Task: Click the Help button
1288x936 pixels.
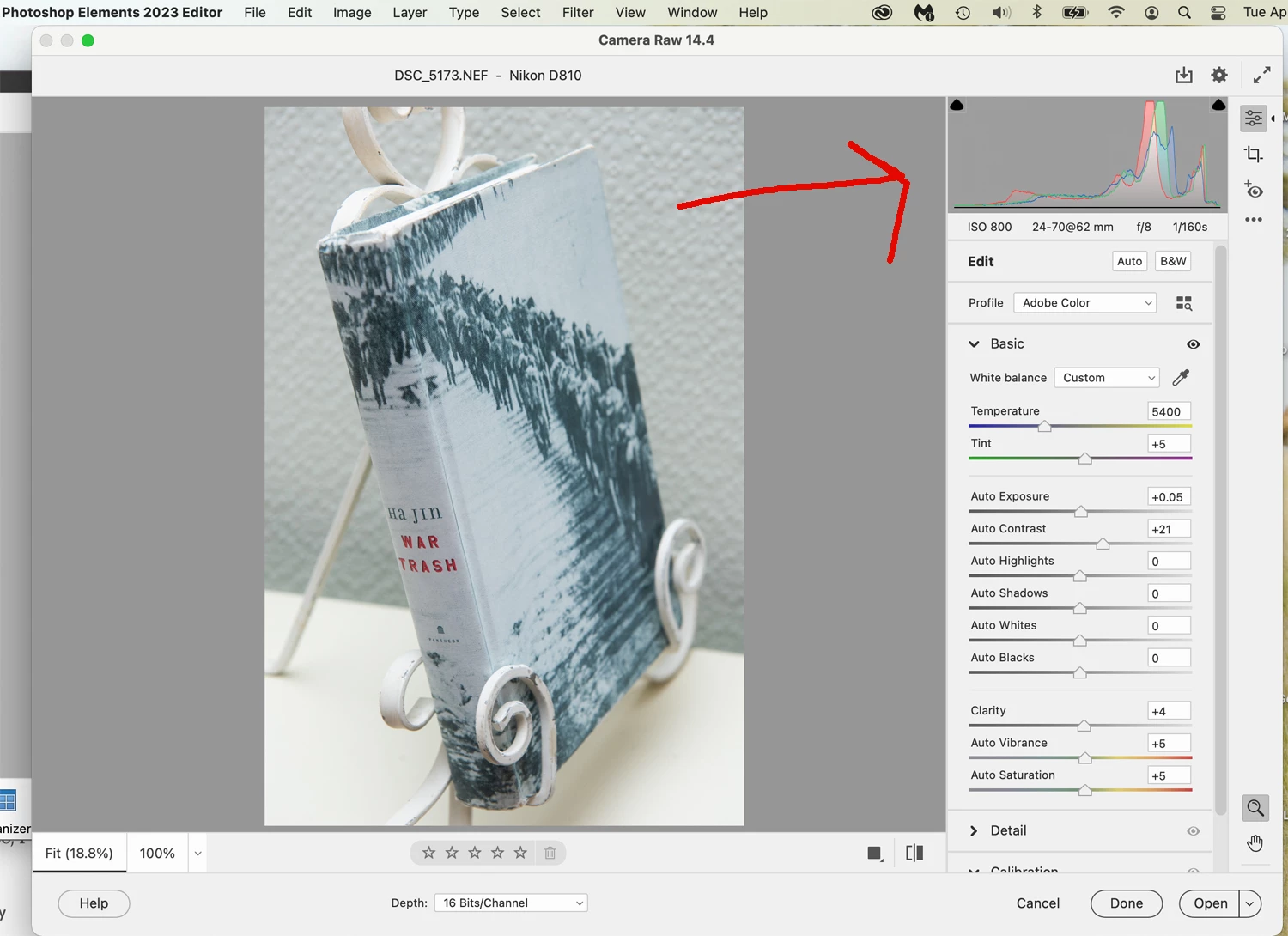Action: (94, 903)
